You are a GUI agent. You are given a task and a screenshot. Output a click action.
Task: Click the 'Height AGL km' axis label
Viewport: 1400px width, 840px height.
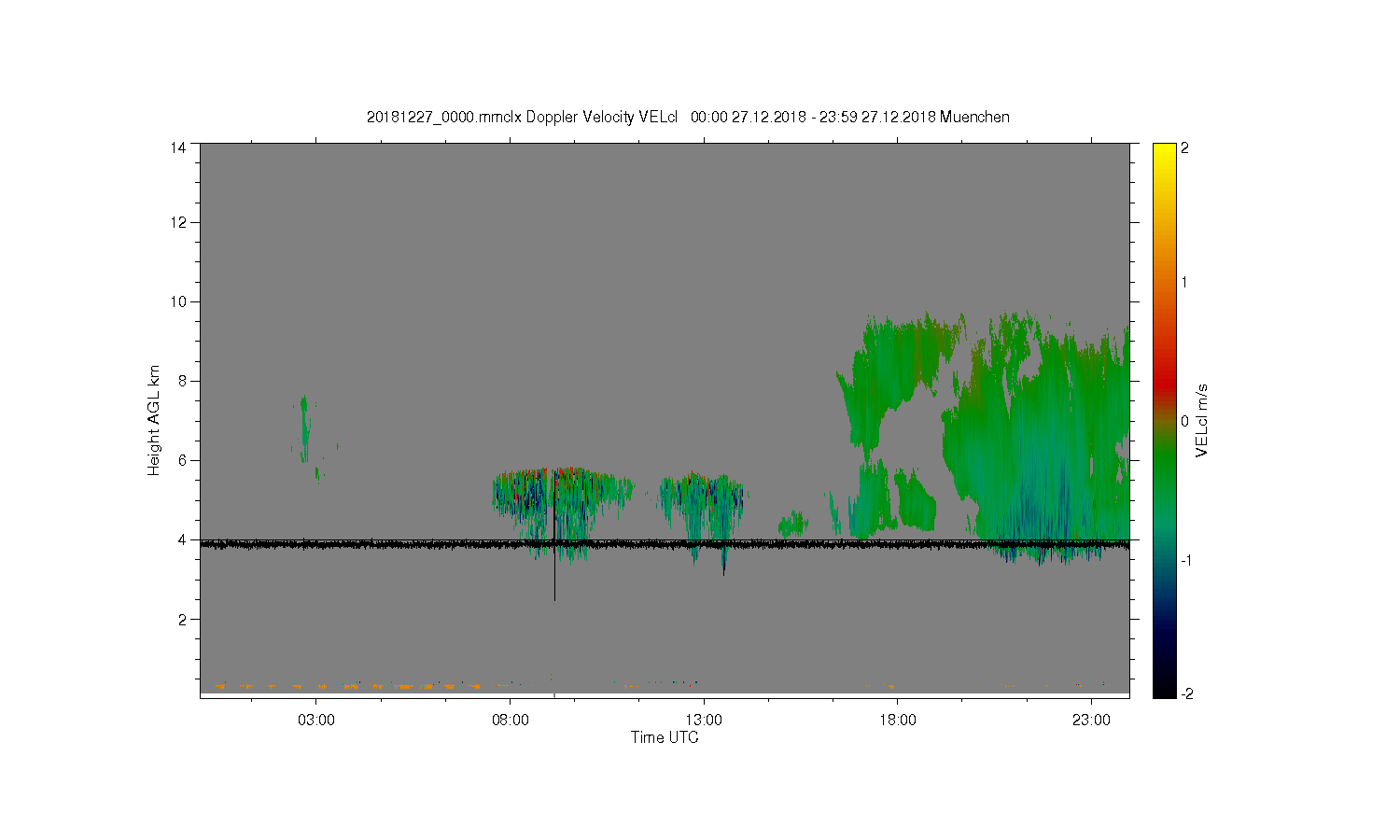coord(154,420)
